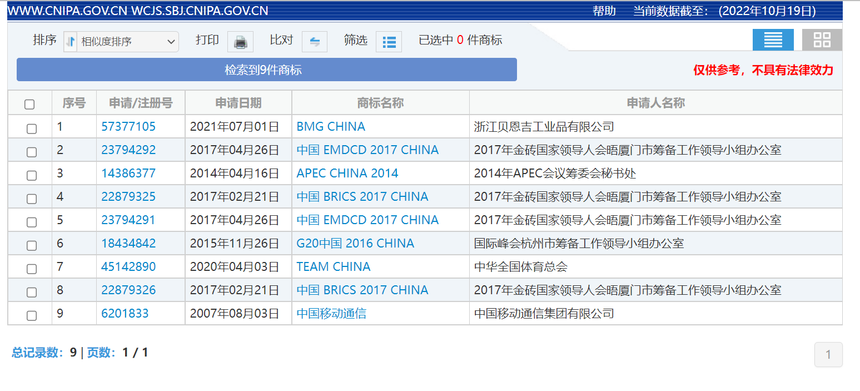This screenshot has height=391, width=860.
Task: Check the box for G20中国 2016 CHINA row
Action: click(x=31, y=245)
